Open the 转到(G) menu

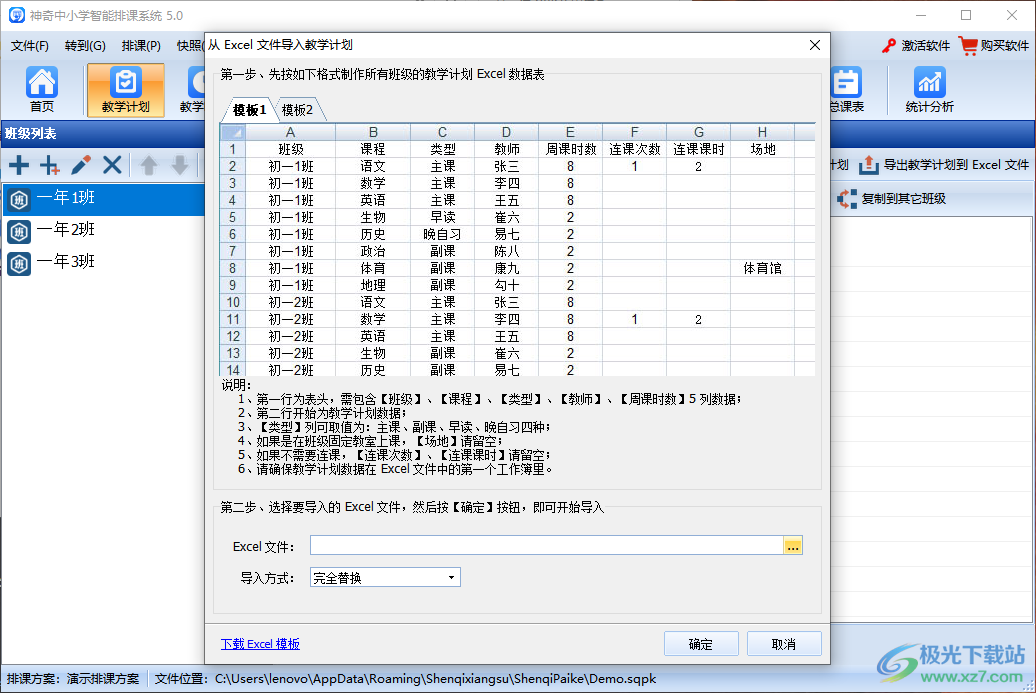[x=85, y=46]
